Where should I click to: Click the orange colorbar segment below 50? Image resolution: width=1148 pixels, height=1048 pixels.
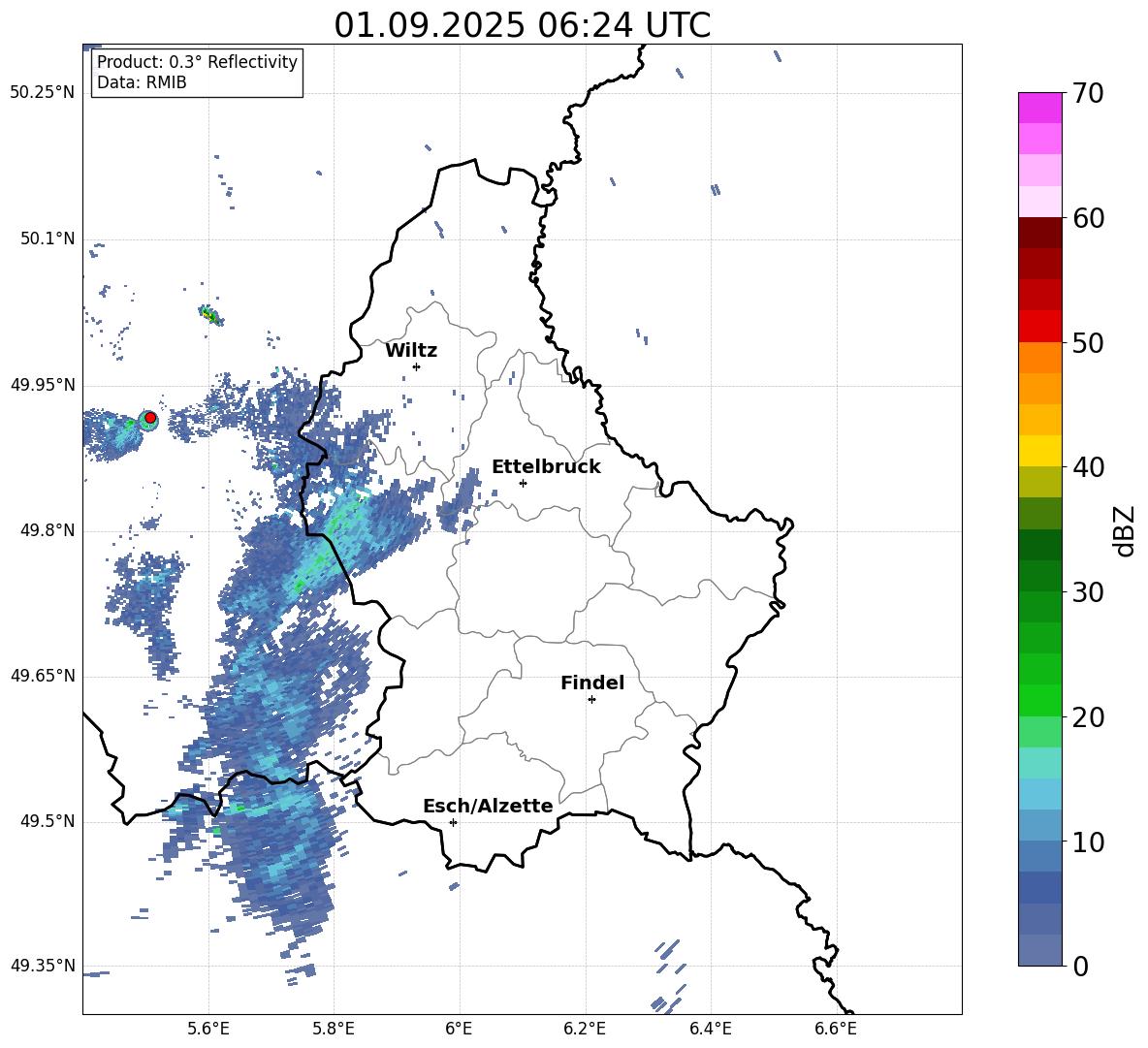[x=1039, y=358]
